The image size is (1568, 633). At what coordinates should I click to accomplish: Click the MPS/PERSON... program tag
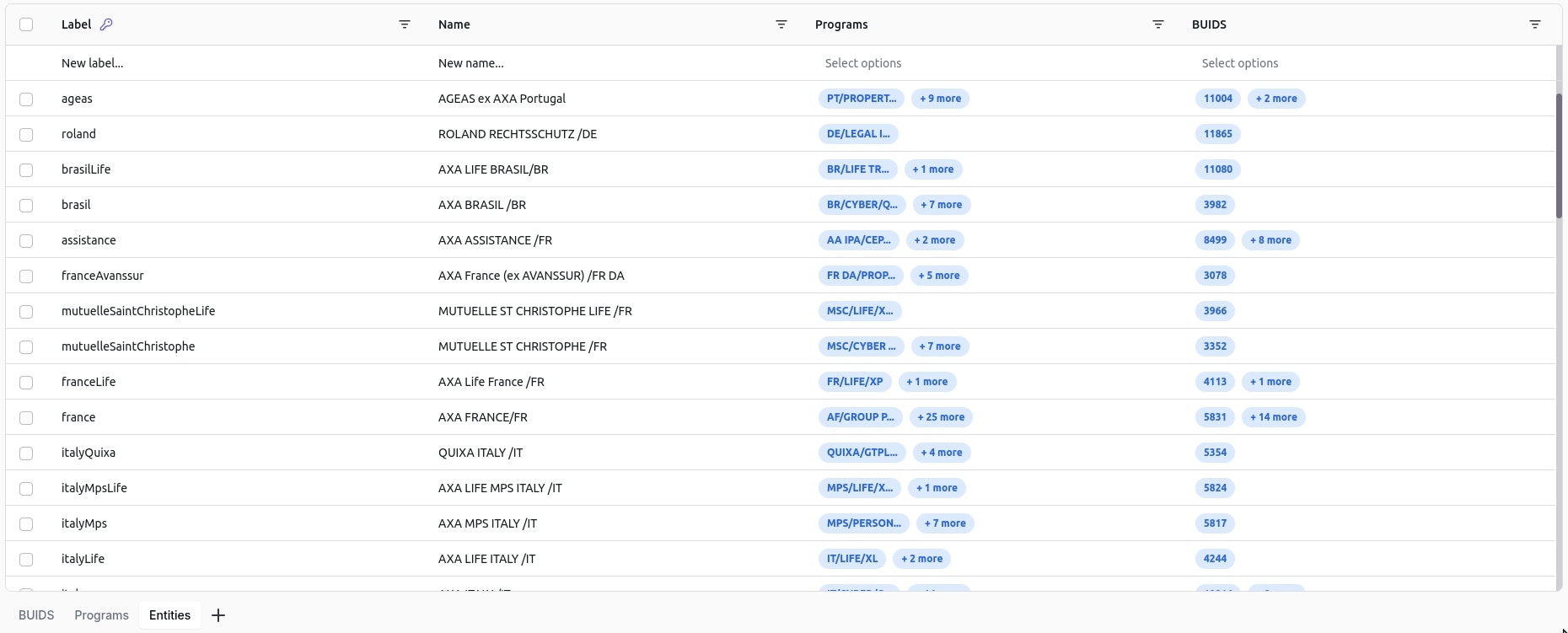864,523
